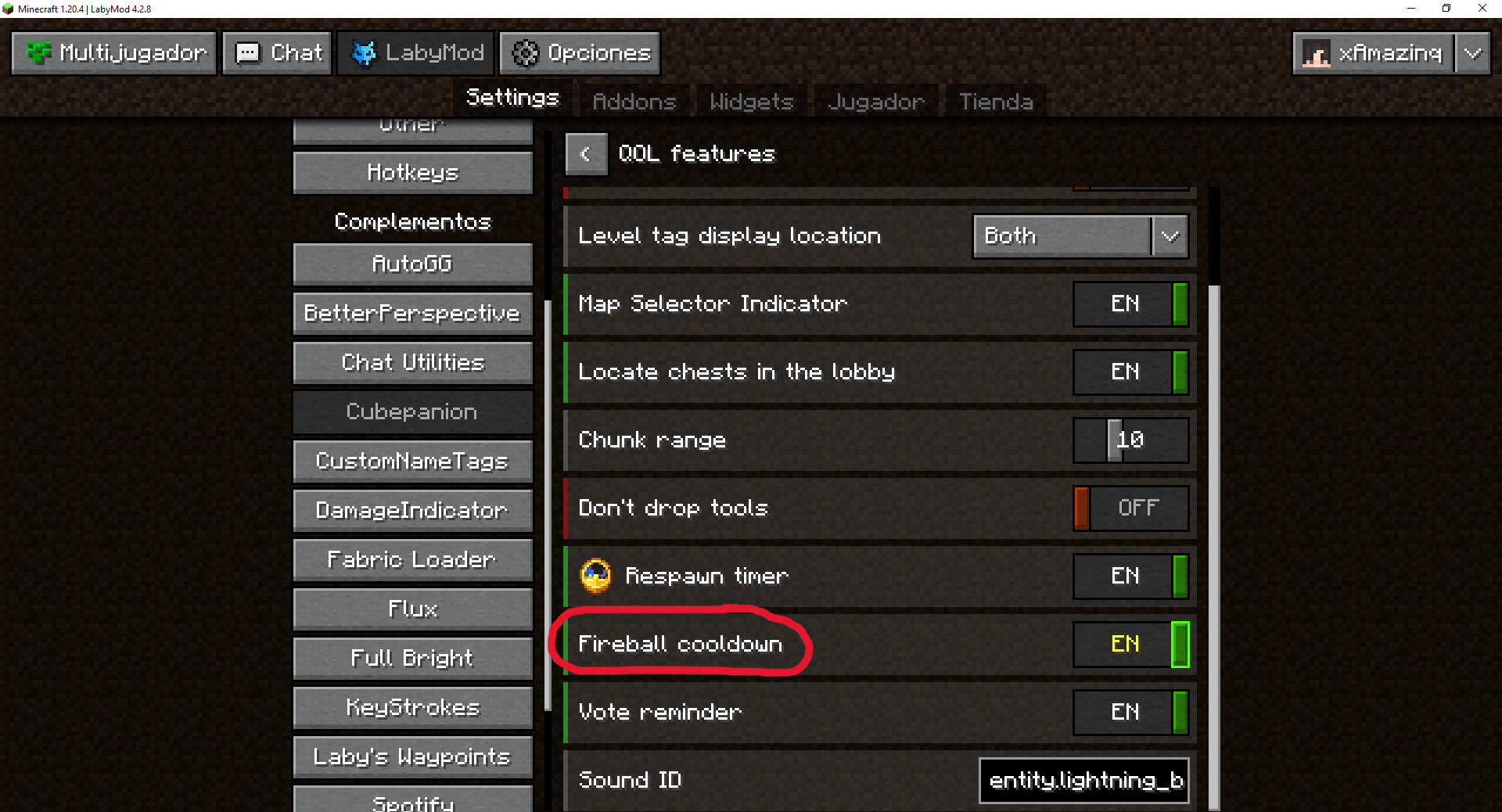Open Level tag display location dropdown
This screenshot has width=1502, height=812.
click(1080, 236)
